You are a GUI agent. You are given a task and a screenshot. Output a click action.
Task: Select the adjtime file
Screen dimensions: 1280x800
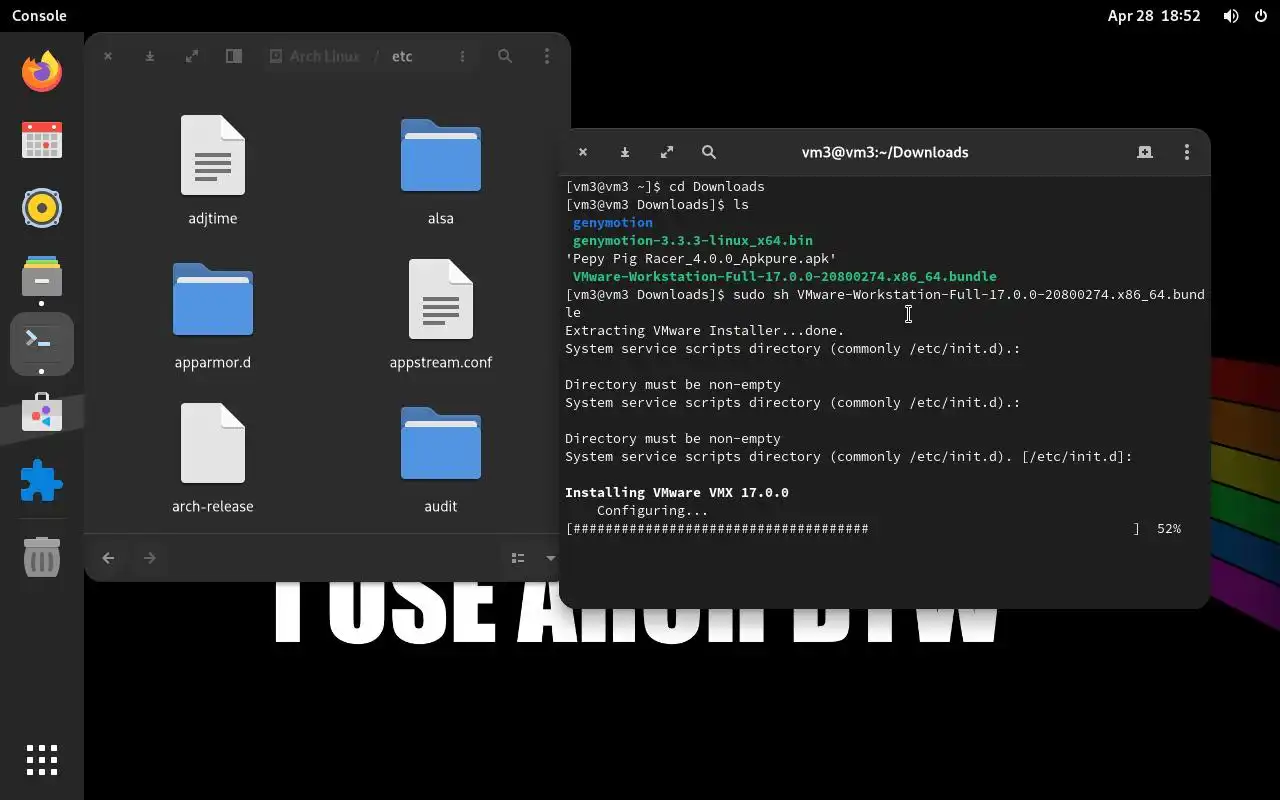point(213,170)
